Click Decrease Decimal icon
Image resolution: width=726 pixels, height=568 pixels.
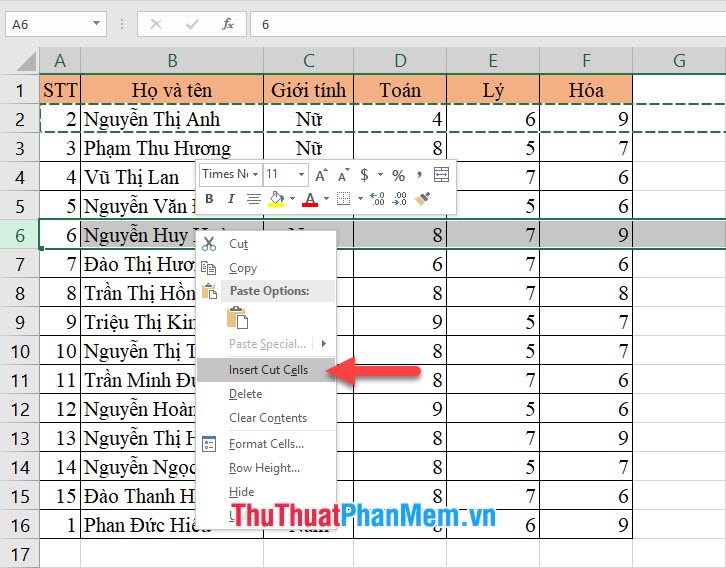point(399,199)
